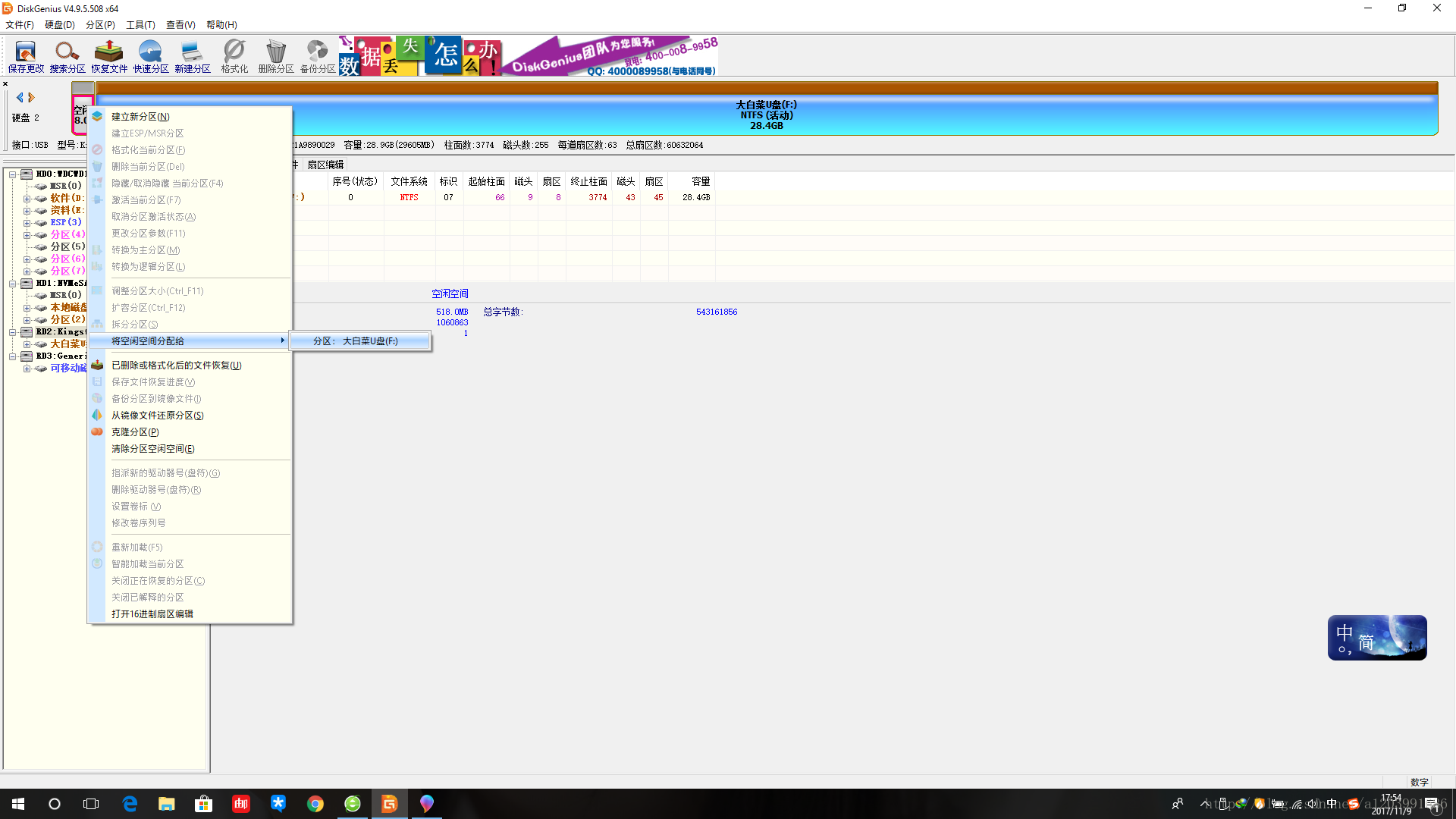Collapse the HD0 disk tree node
1456x819 pixels.
13,174
